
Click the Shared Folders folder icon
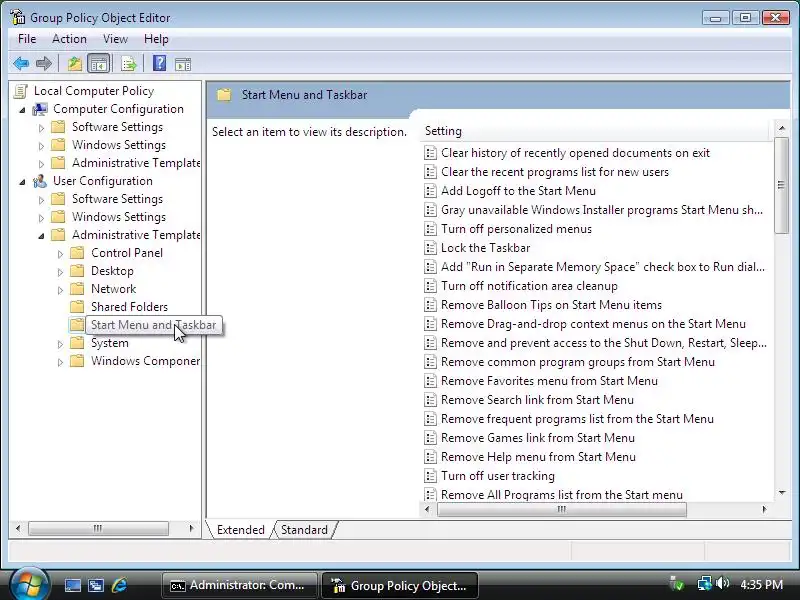point(77,307)
